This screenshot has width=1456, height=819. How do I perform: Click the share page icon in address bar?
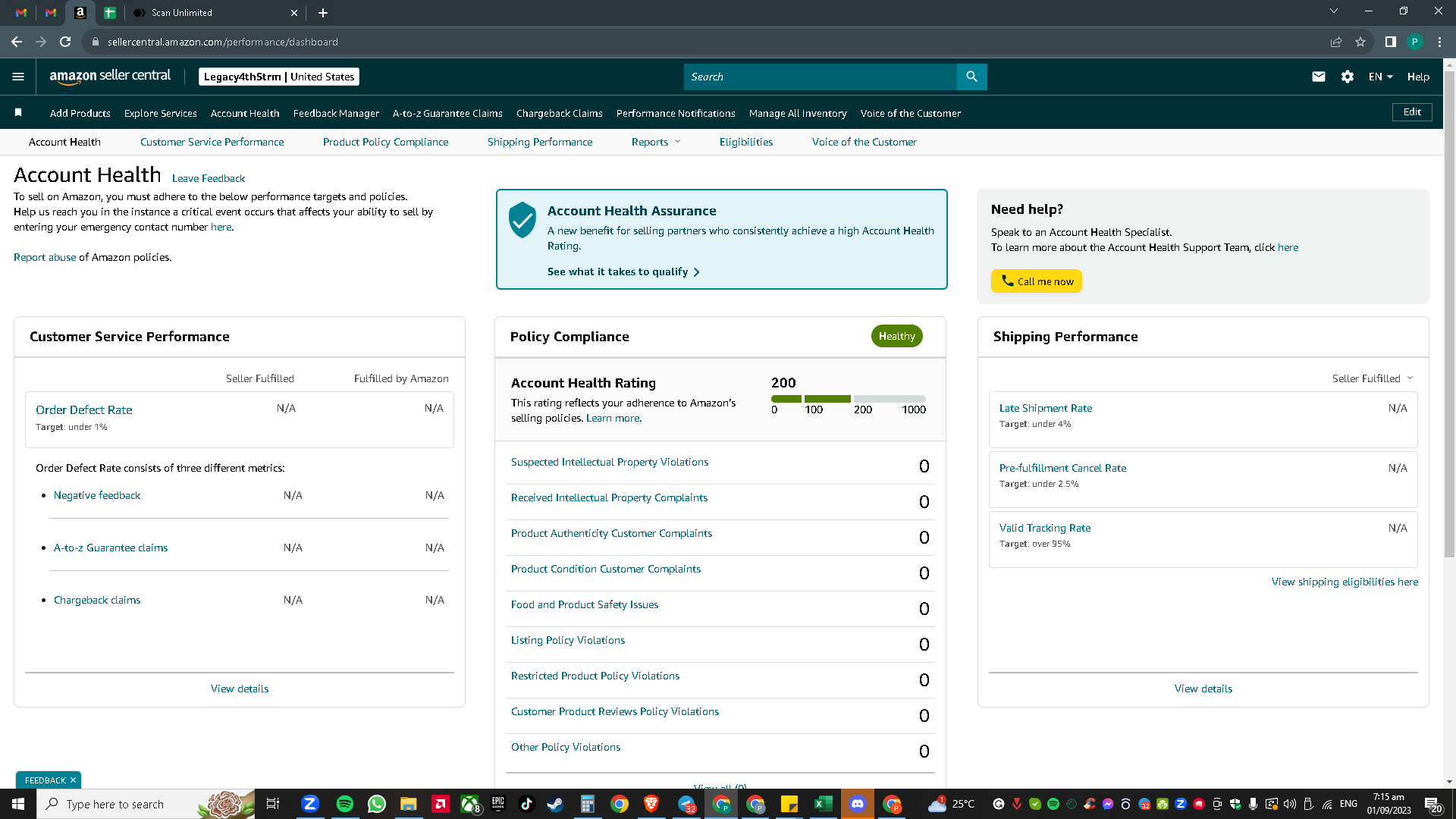(1336, 42)
